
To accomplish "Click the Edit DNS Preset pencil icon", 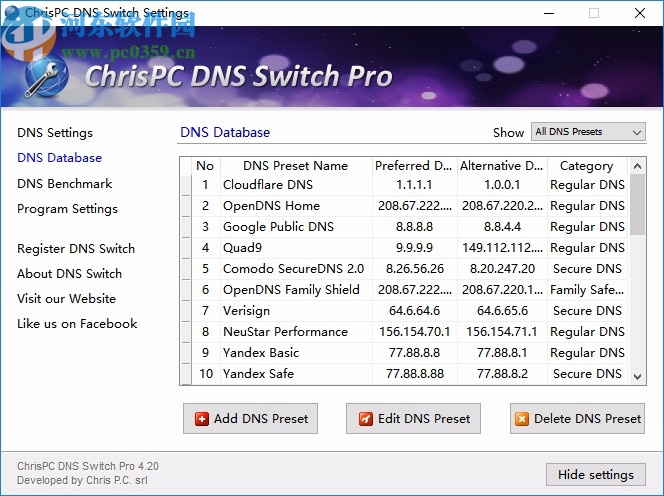I will 365,419.
